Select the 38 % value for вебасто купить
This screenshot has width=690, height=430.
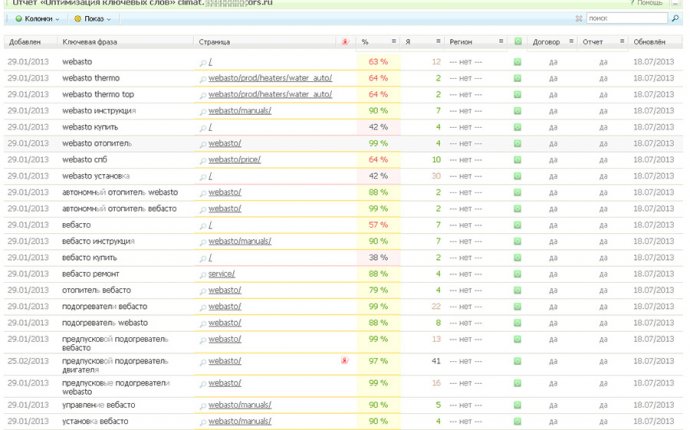pos(378,258)
